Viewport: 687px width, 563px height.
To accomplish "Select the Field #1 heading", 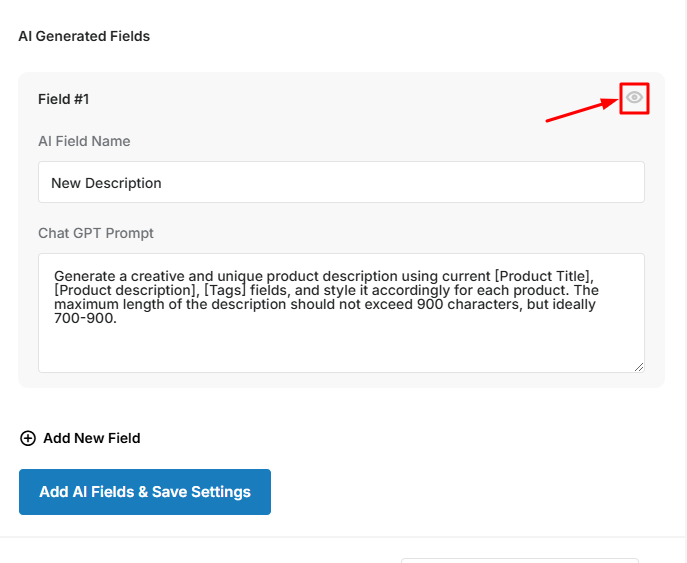I will coord(64,99).
